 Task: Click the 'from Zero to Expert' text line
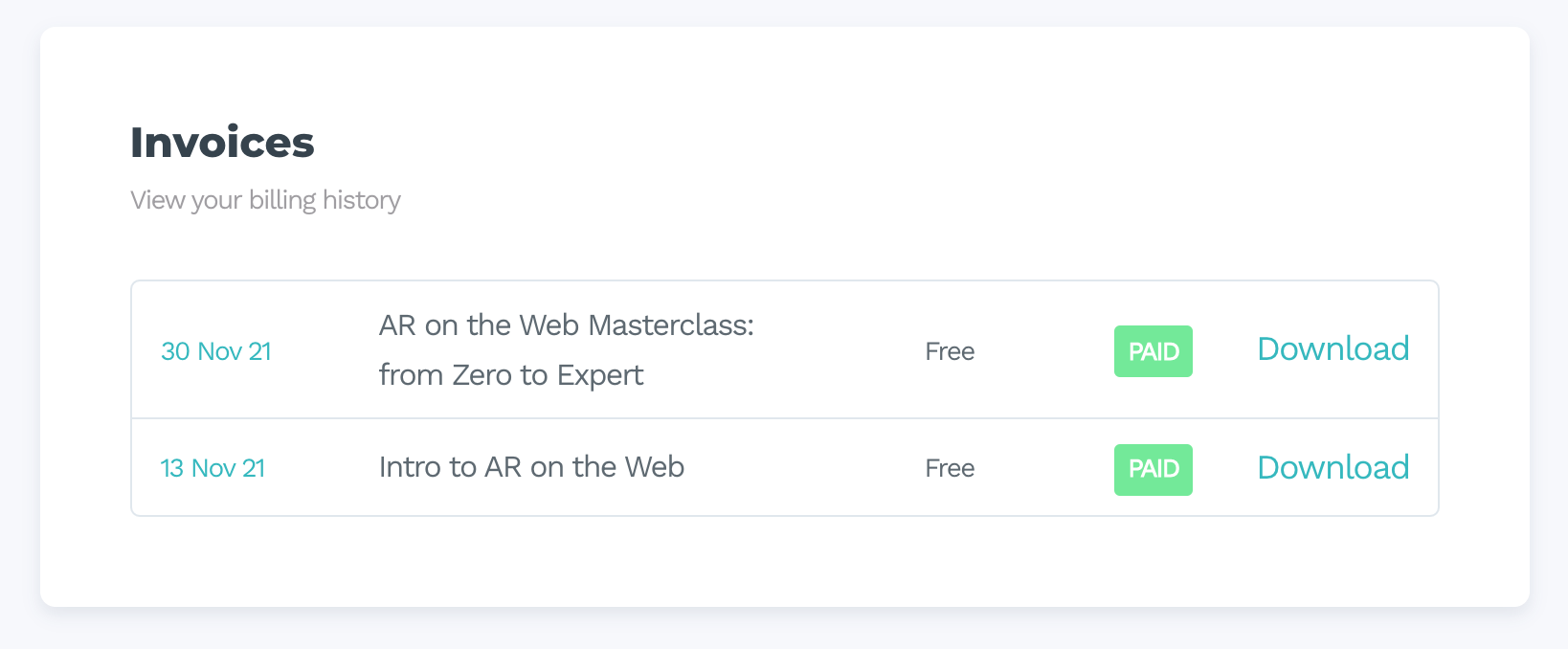(510, 375)
